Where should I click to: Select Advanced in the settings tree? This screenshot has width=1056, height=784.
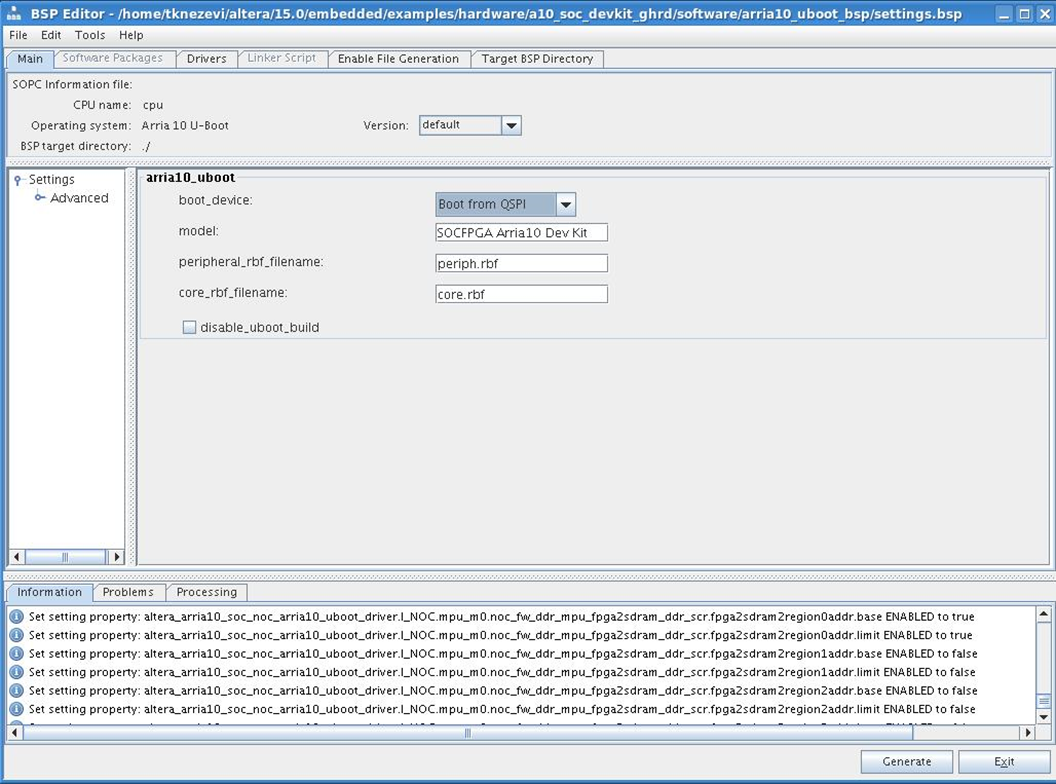(79, 198)
